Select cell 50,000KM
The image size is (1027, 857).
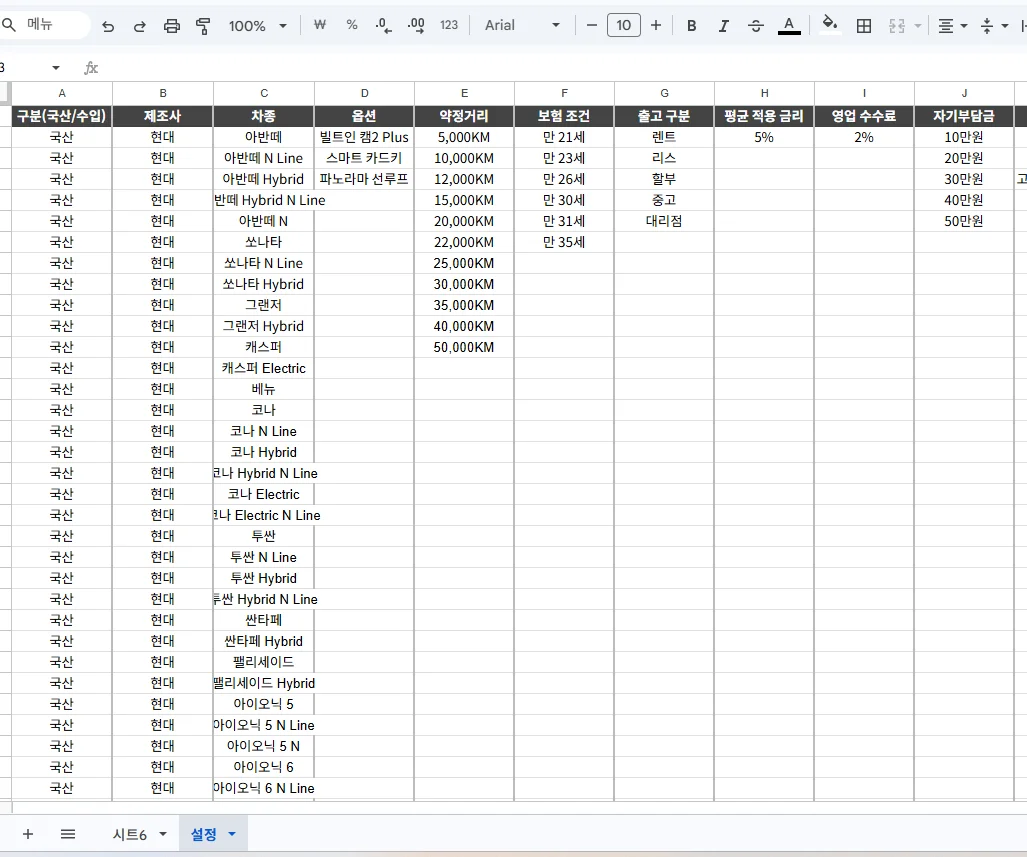pyautogui.click(x=464, y=347)
